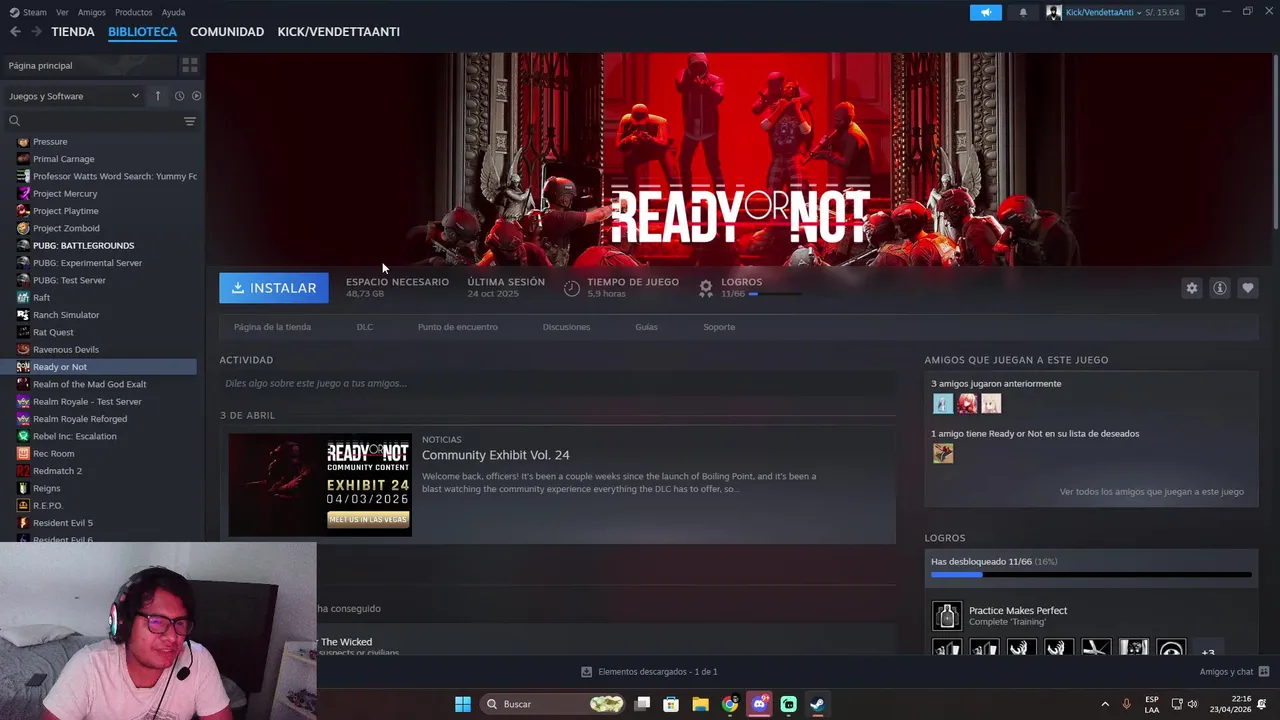
Task: Open Google Chrome from the taskbar
Action: [730, 704]
